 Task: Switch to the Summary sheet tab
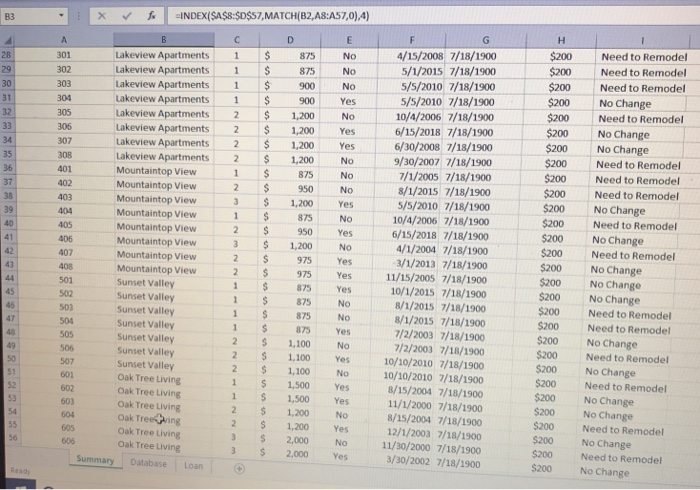pyautogui.click(x=95, y=460)
